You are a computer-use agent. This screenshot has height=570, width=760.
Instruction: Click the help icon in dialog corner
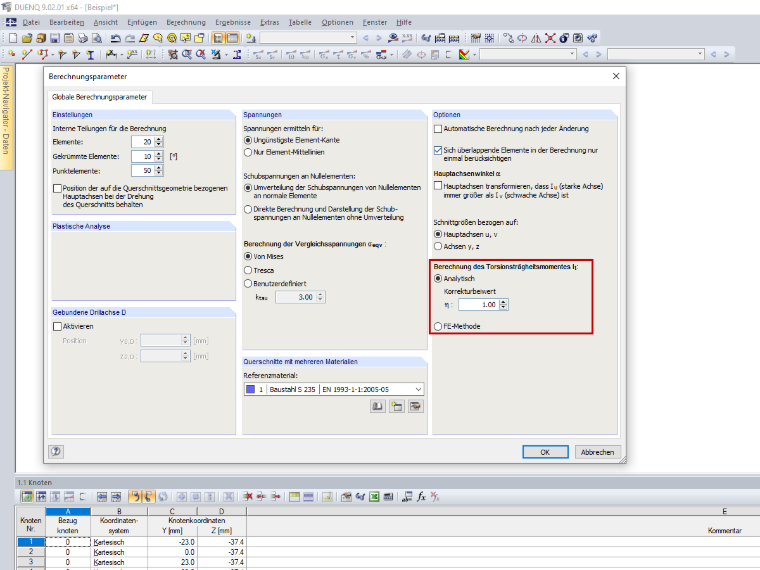point(56,452)
